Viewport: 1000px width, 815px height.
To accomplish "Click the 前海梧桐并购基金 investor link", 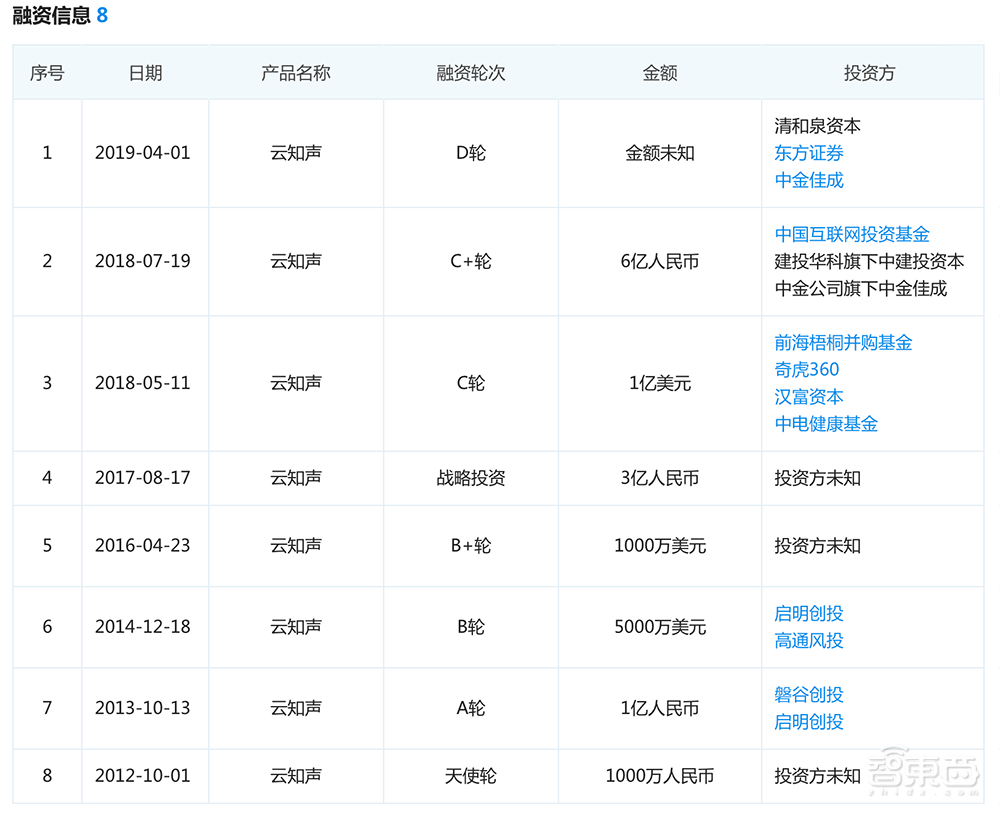I will [x=842, y=342].
